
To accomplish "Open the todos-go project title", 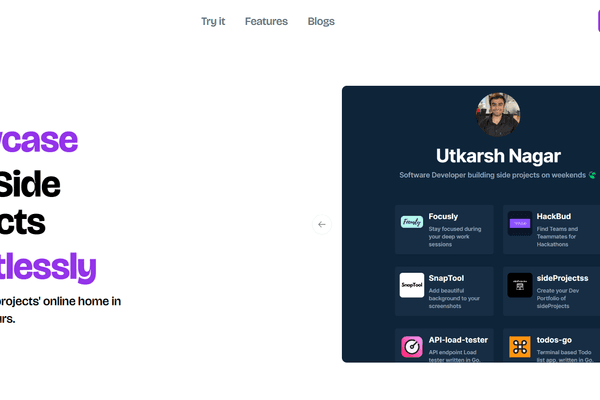I will (554, 340).
